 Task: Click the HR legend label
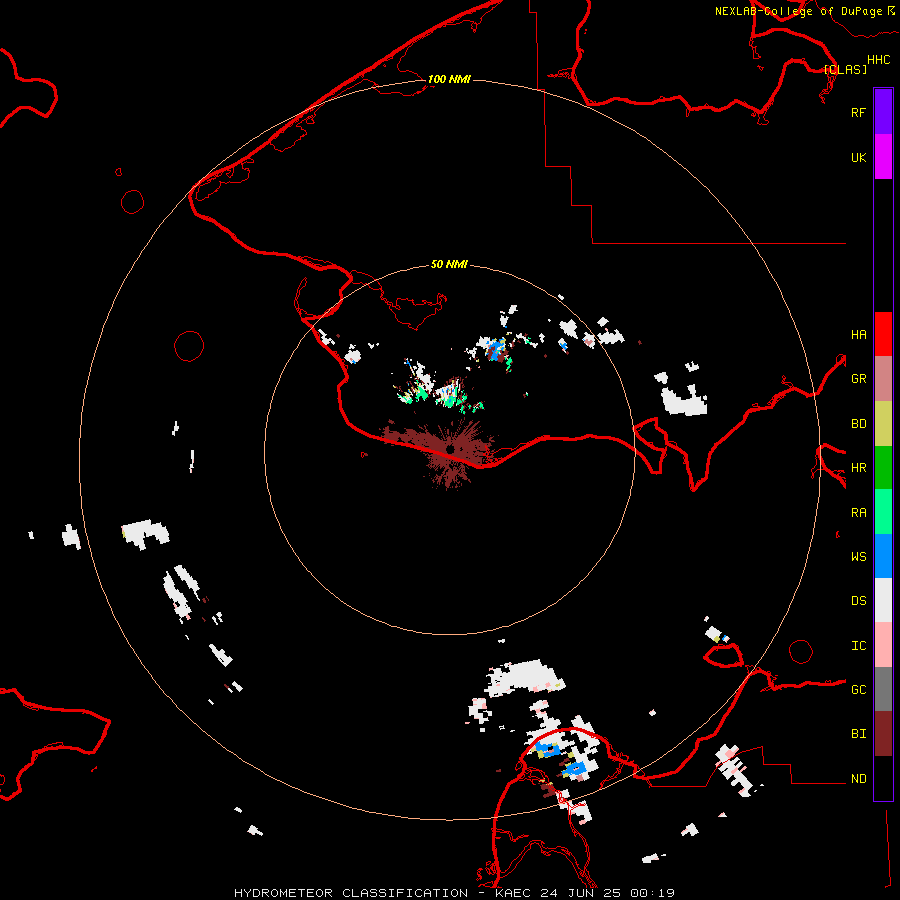click(858, 468)
